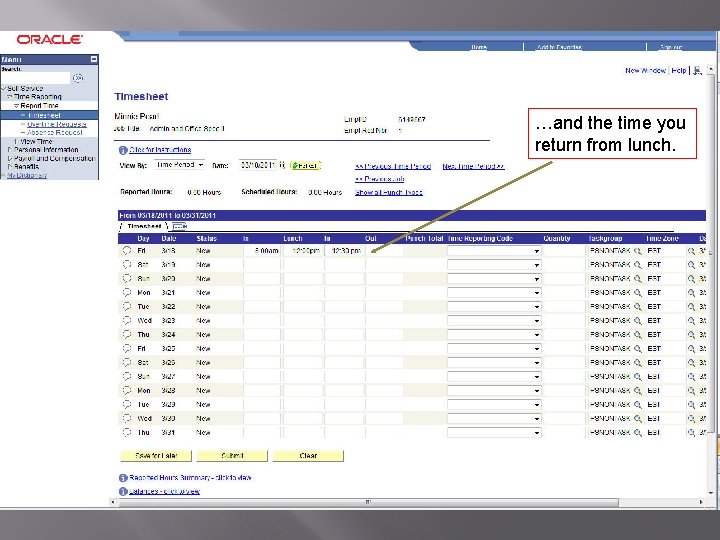The width and height of the screenshot is (720, 540).
Task: Expand Payroll and Compensation in the menu
Action: pos(10,158)
